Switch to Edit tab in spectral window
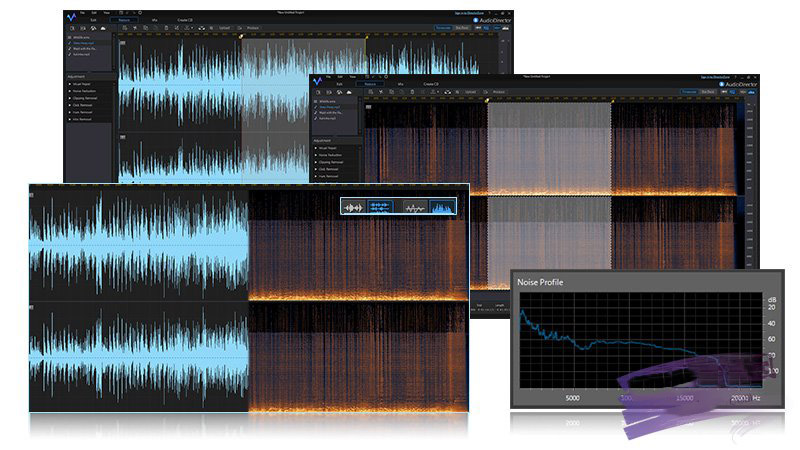This screenshot has height=450, width=800. point(339,84)
